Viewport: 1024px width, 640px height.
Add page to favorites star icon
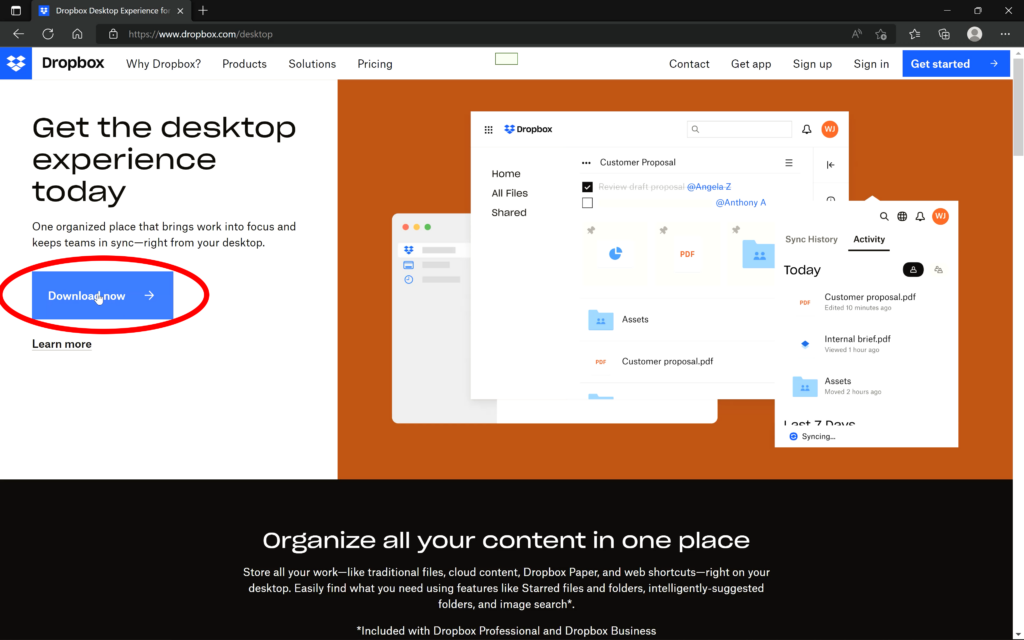click(881, 34)
